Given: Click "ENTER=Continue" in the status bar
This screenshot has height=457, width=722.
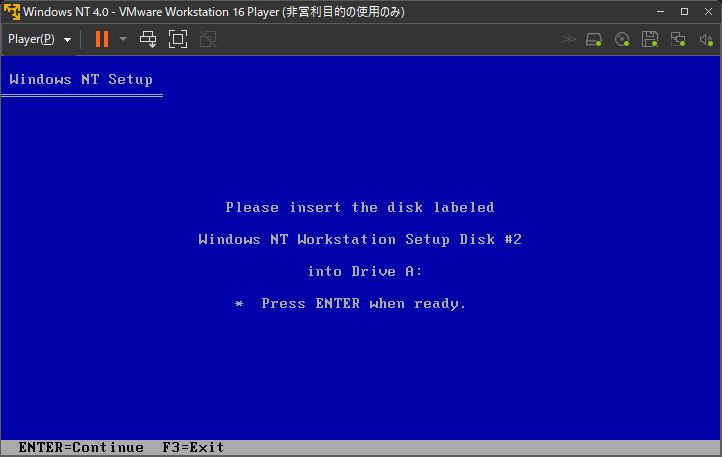Looking at the screenshot, I should pos(81,447).
